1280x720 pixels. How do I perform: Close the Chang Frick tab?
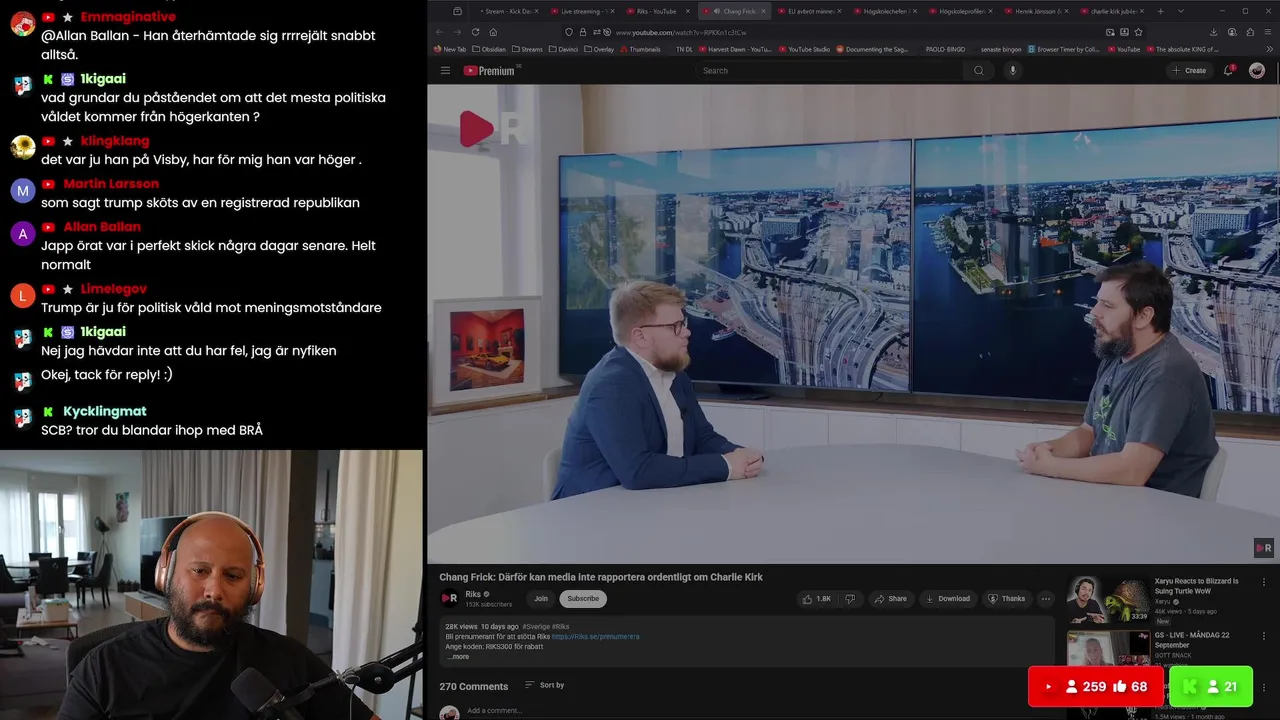(764, 11)
